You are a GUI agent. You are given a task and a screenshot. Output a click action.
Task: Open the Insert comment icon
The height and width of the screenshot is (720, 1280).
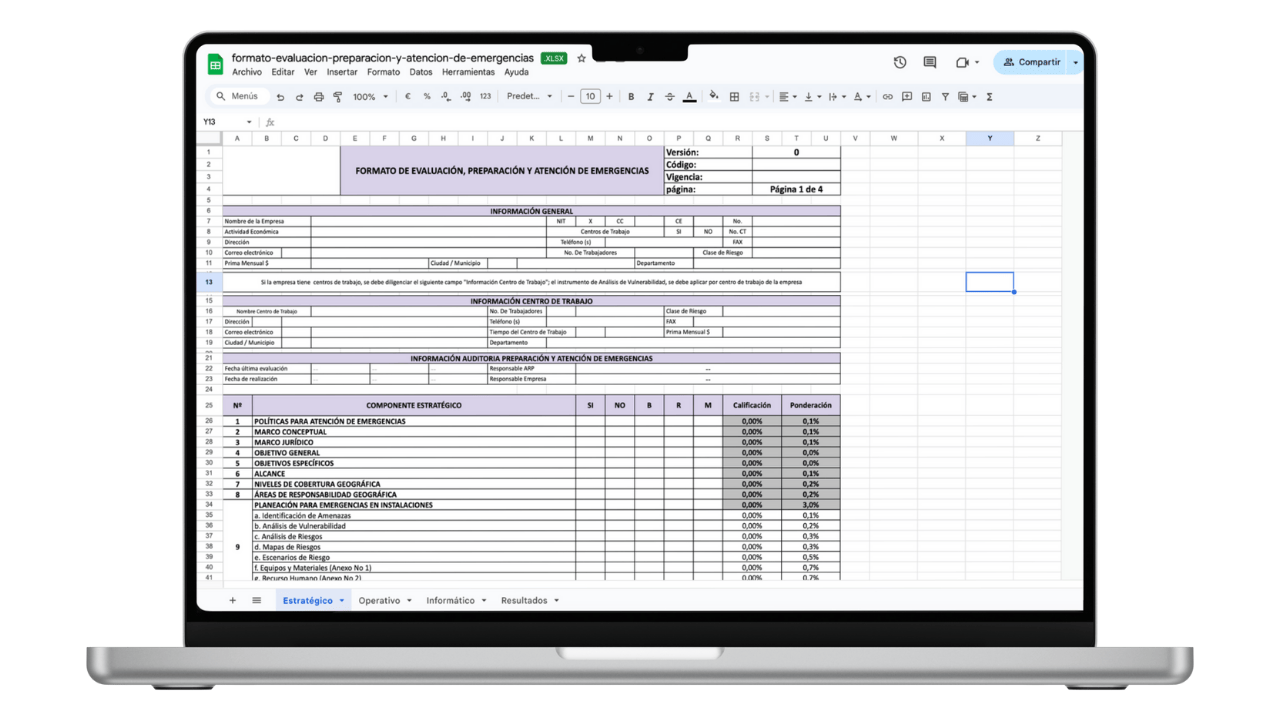(907, 96)
